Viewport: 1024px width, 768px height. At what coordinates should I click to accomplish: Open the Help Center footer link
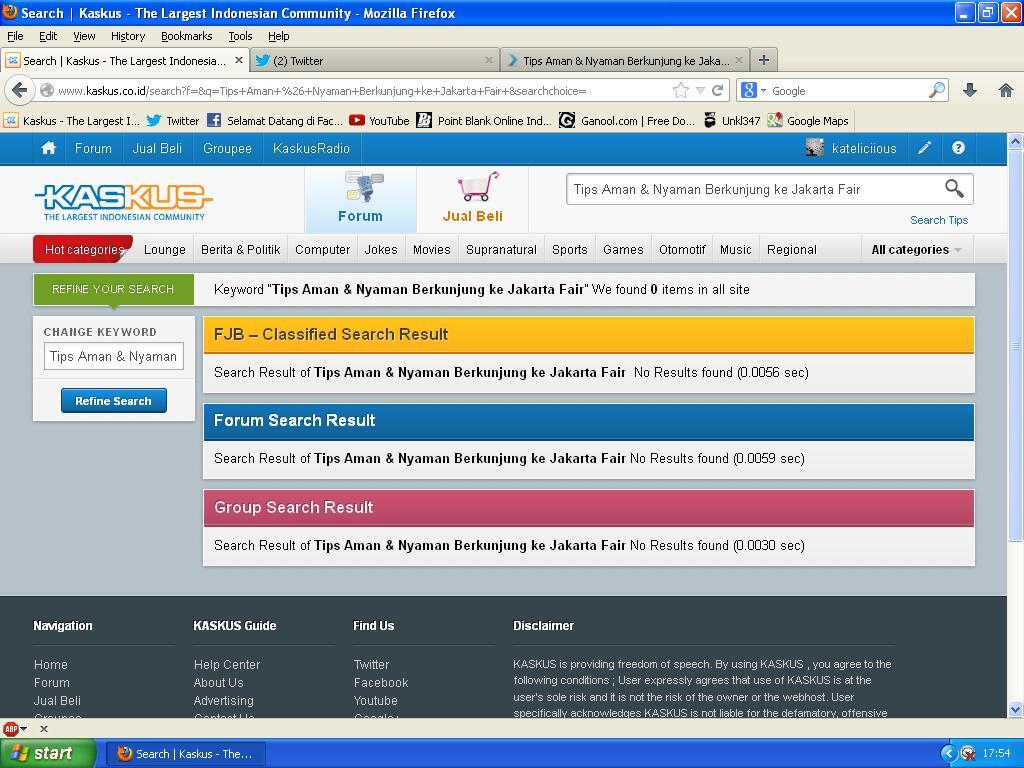point(227,665)
